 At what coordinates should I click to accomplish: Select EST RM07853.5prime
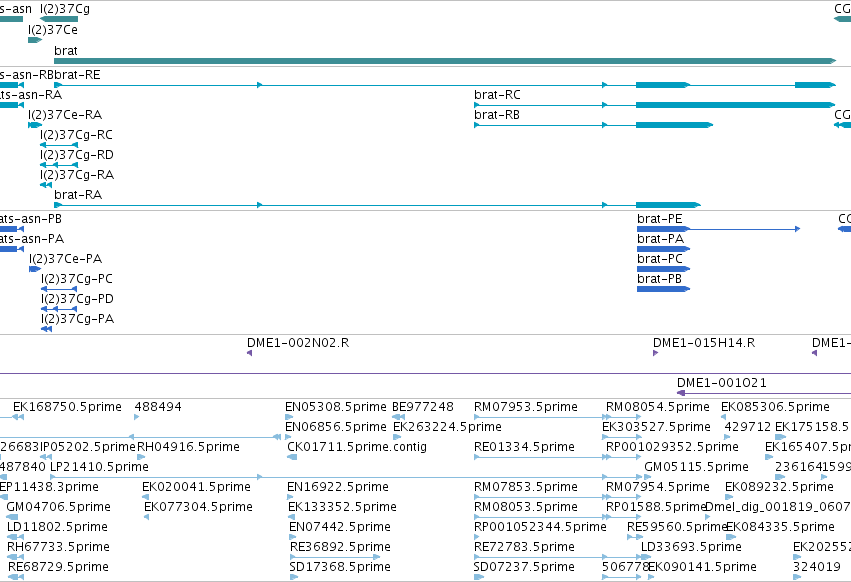point(526,487)
